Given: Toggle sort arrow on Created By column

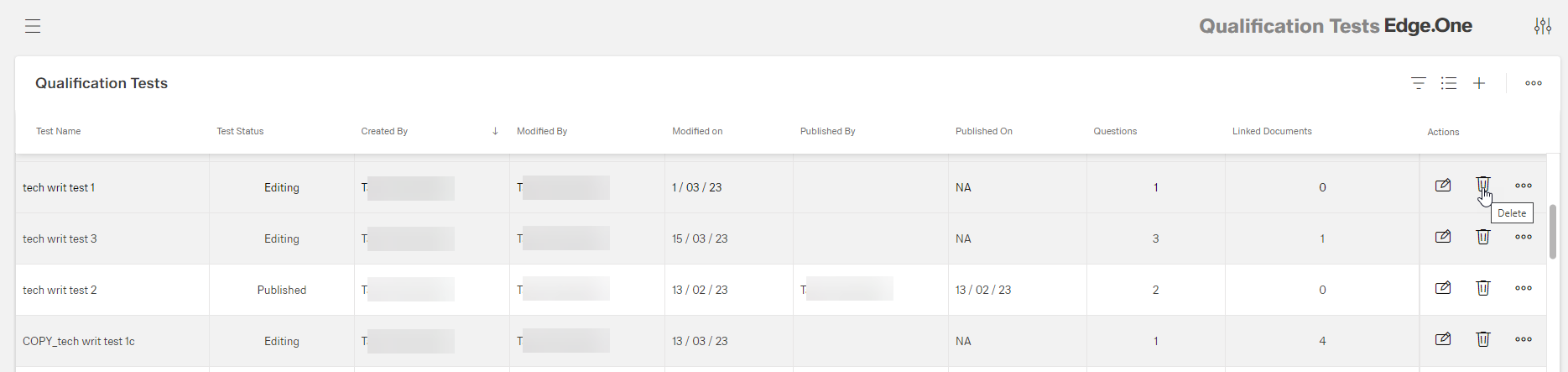Looking at the screenshot, I should coord(495,131).
